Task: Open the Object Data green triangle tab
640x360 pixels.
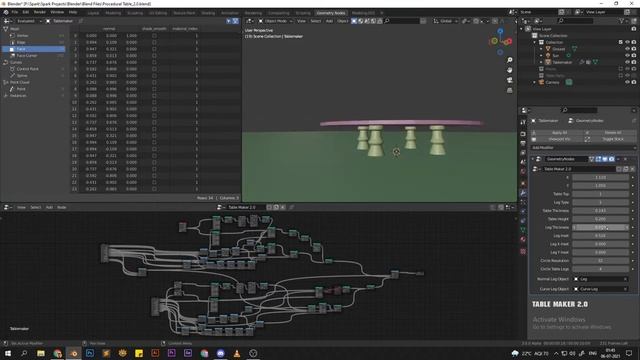Action: point(523,230)
